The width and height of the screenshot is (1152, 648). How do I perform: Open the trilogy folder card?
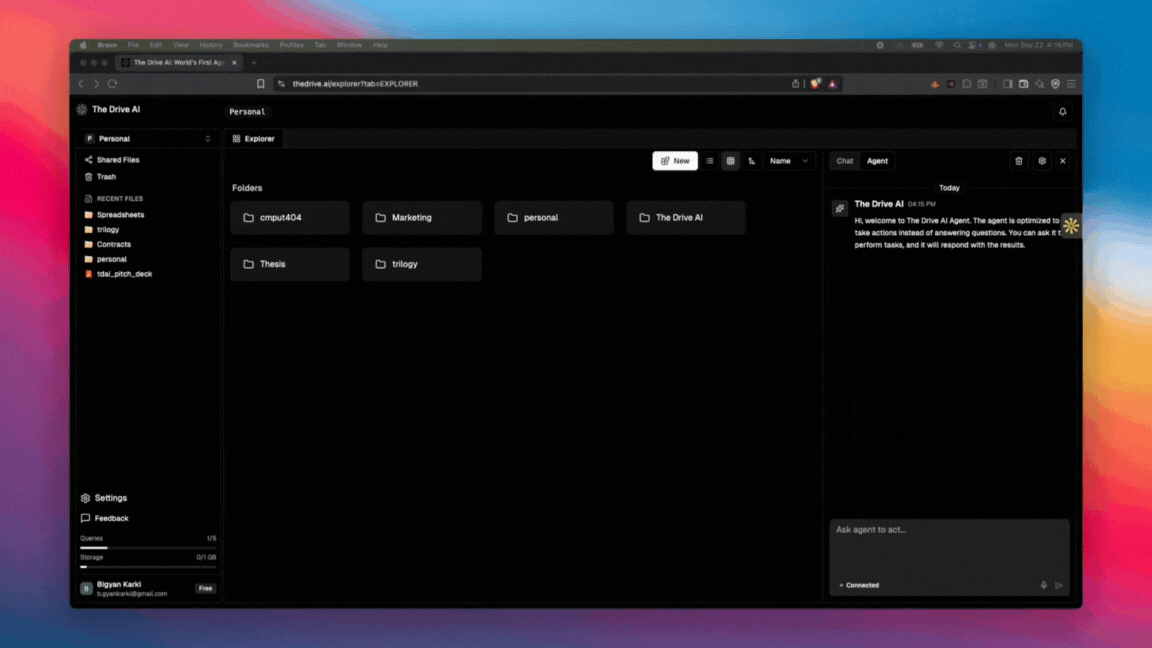click(422, 264)
